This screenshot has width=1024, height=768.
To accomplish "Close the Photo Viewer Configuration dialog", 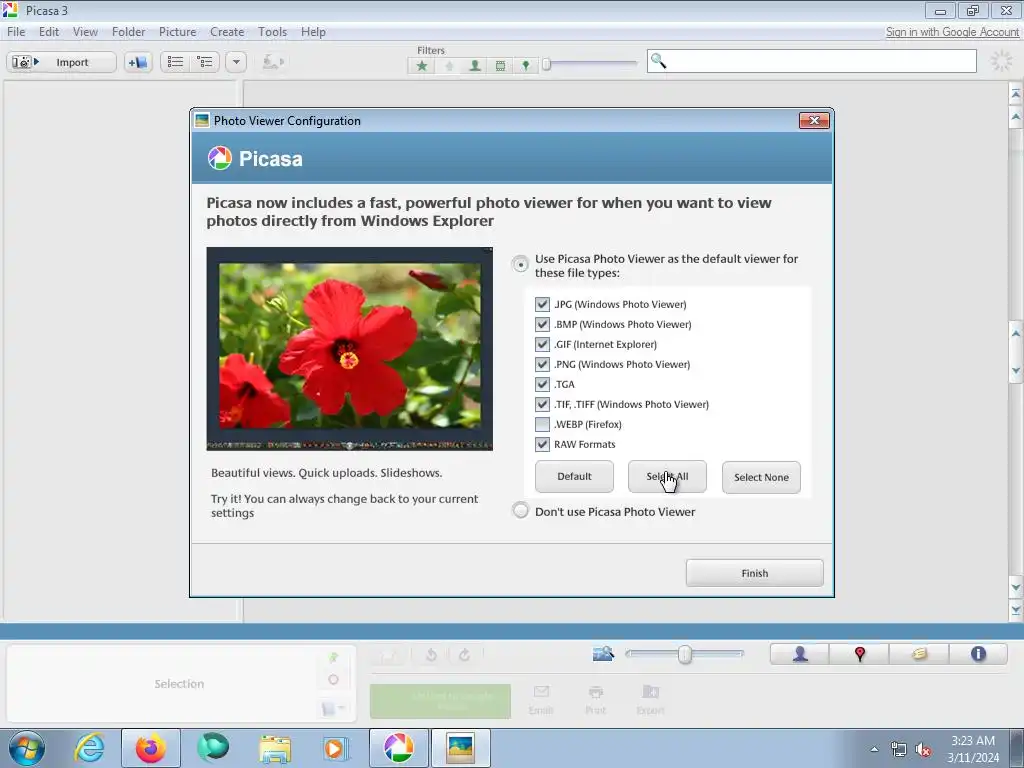I will [814, 120].
